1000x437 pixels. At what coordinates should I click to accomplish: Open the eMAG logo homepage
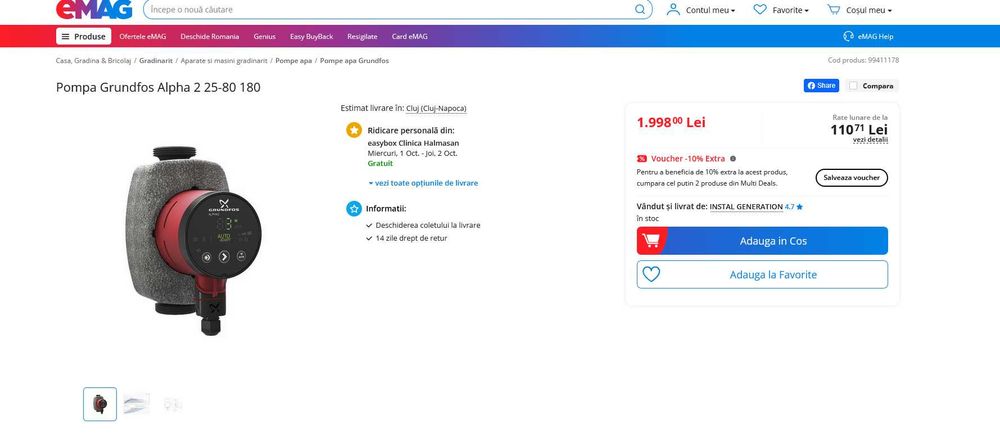pyautogui.click(x=94, y=9)
